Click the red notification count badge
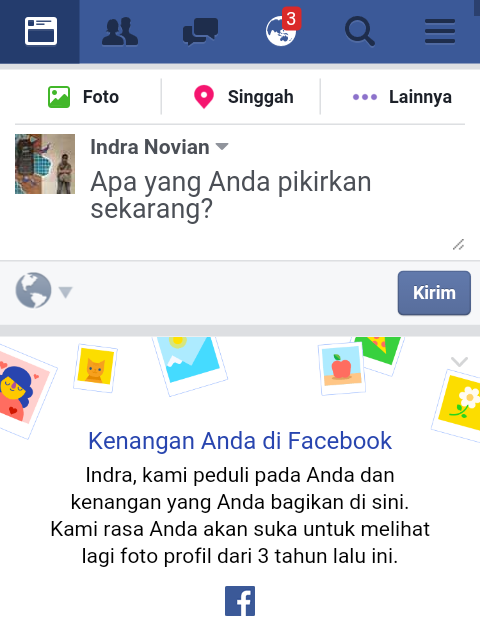This screenshot has height=627, width=480. tap(291, 18)
